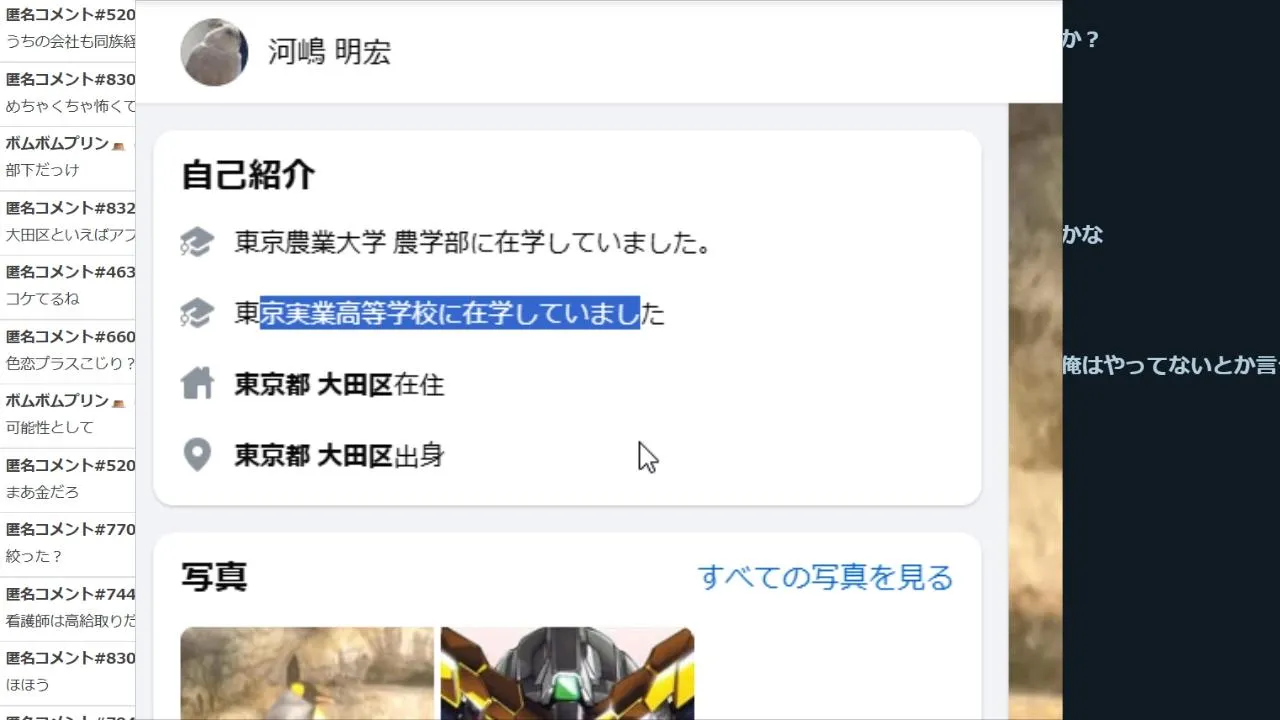Click the round profile avatar photo
The height and width of the screenshot is (720, 1280).
(x=214, y=52)
